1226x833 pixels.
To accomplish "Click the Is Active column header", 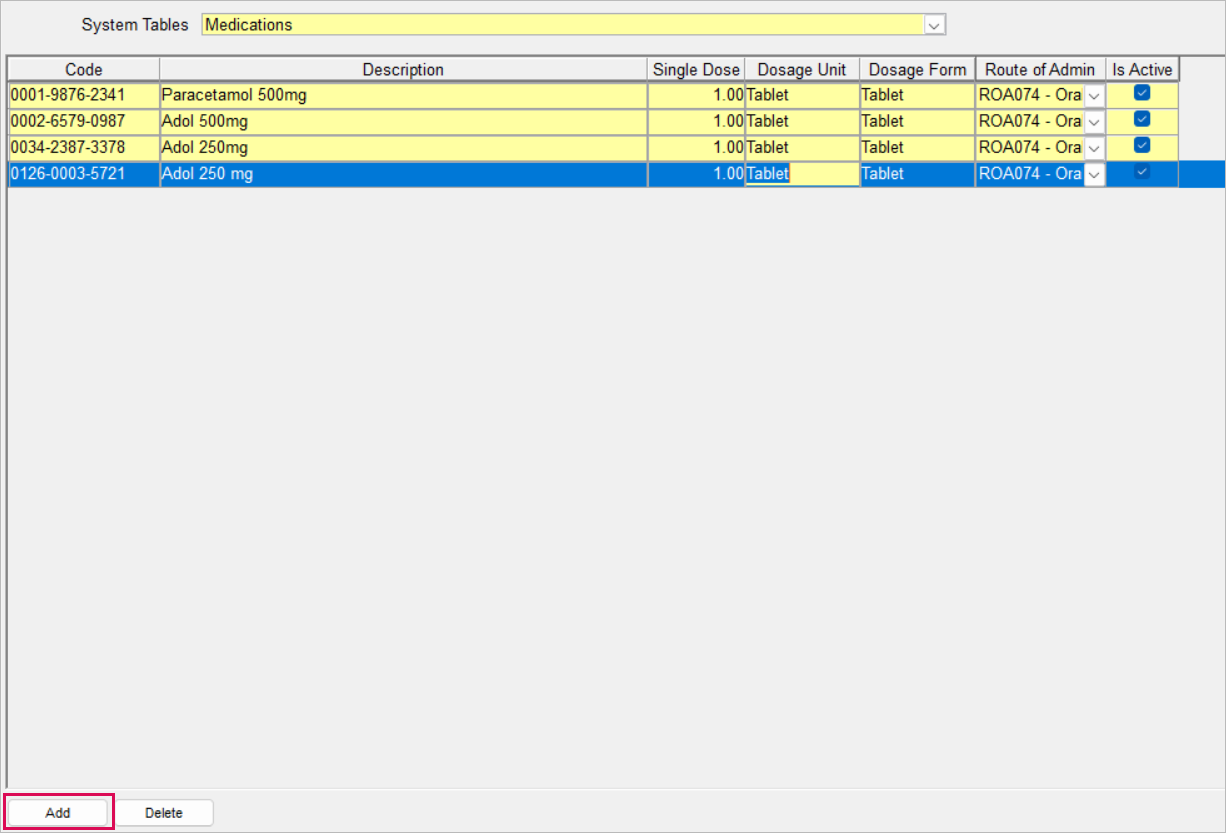I will click(x=1142, y=69).
